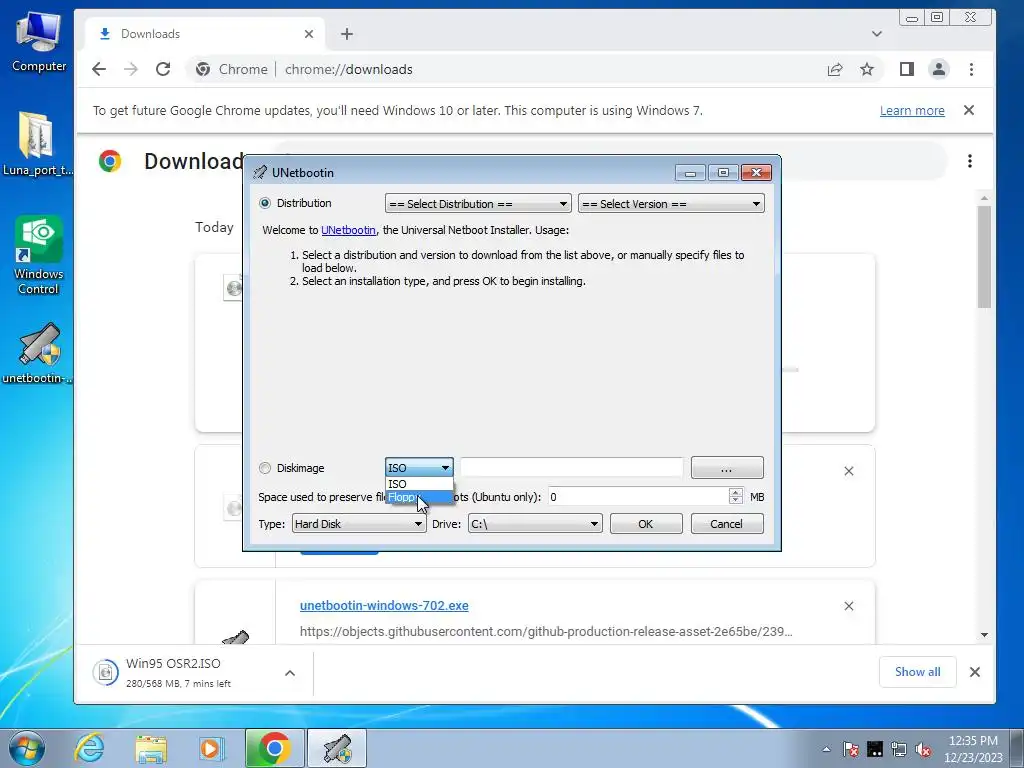Viewport: 1024px width, 768px height.
Task: Open the Type dropdown showing Hard Disk
Action: [359, 524]
